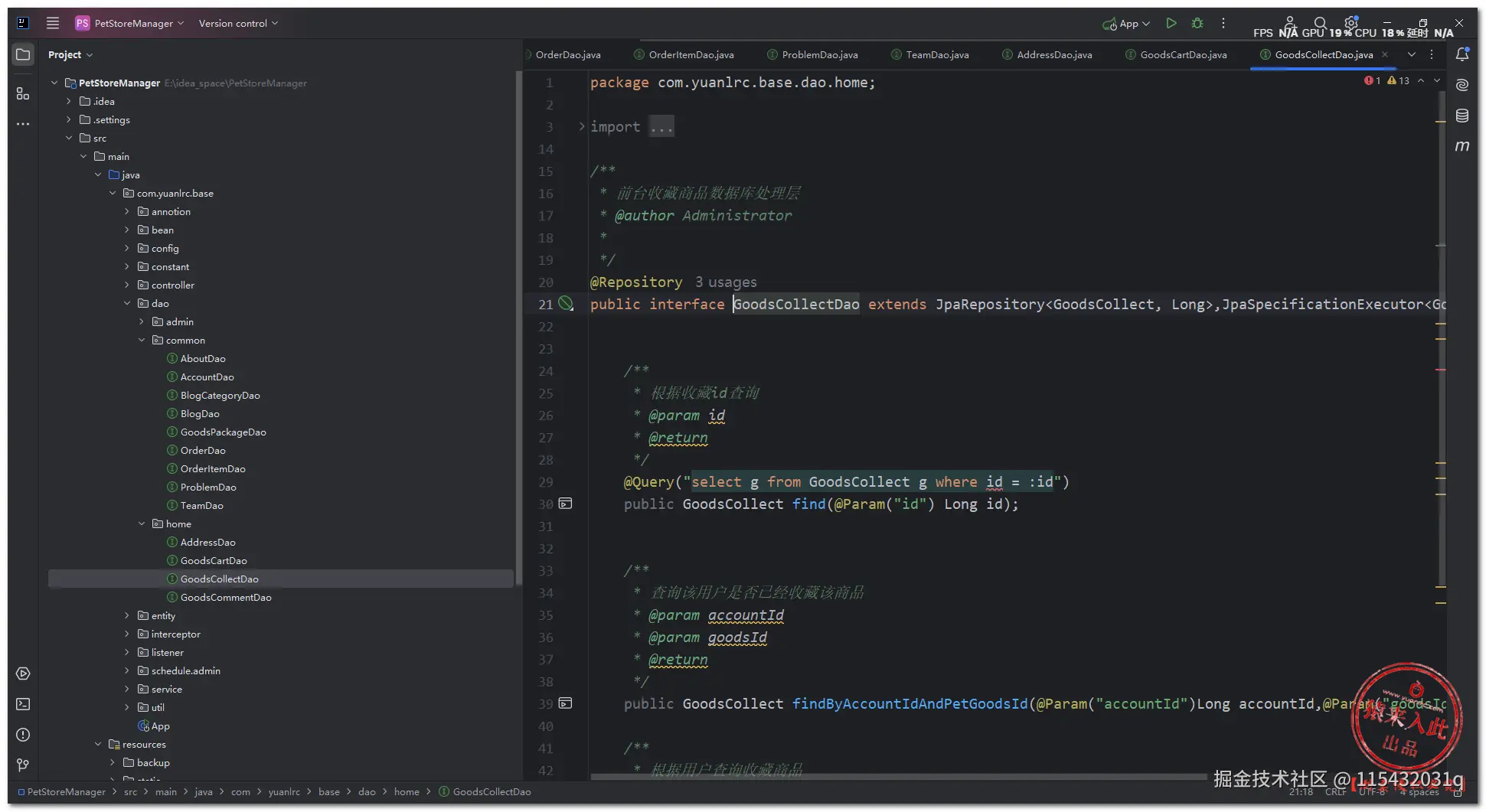
Task: Collapse the dao package folder
Action: pos(127,304)
